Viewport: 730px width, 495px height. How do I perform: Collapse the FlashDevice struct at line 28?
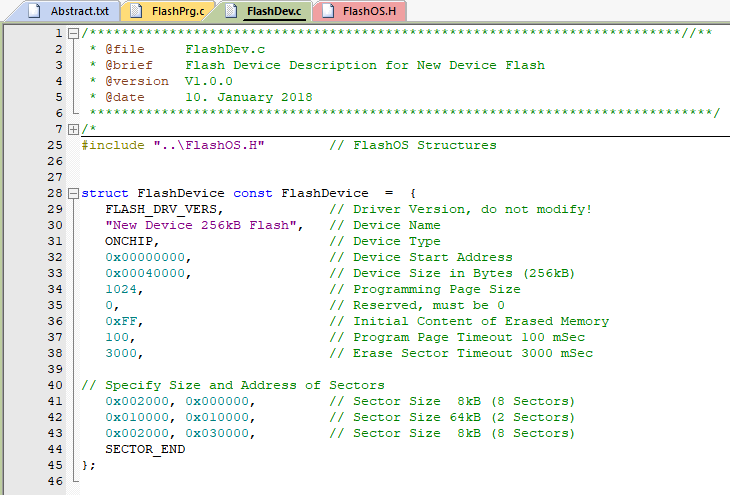[74, 193]
